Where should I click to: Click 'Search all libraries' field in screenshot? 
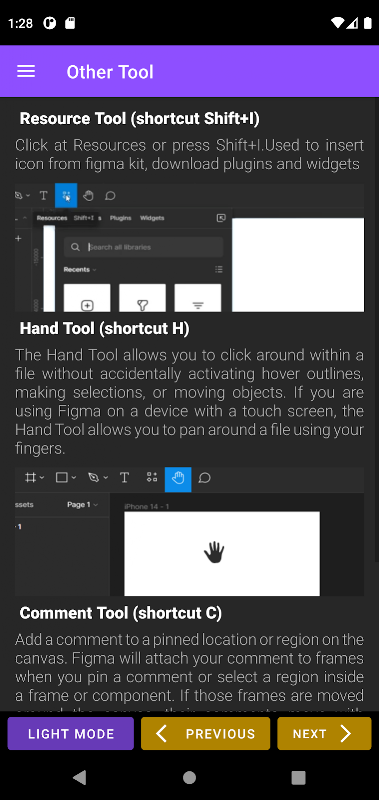click(143, 247)
